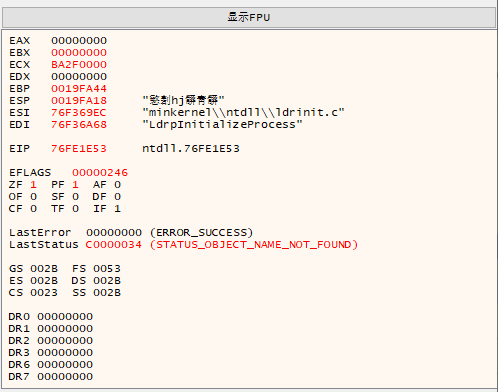Click STATUS_OBJECT_NAME_NOT_FOUND text
The height and width of the screenshot is (392, 498).
coord(254,245)
